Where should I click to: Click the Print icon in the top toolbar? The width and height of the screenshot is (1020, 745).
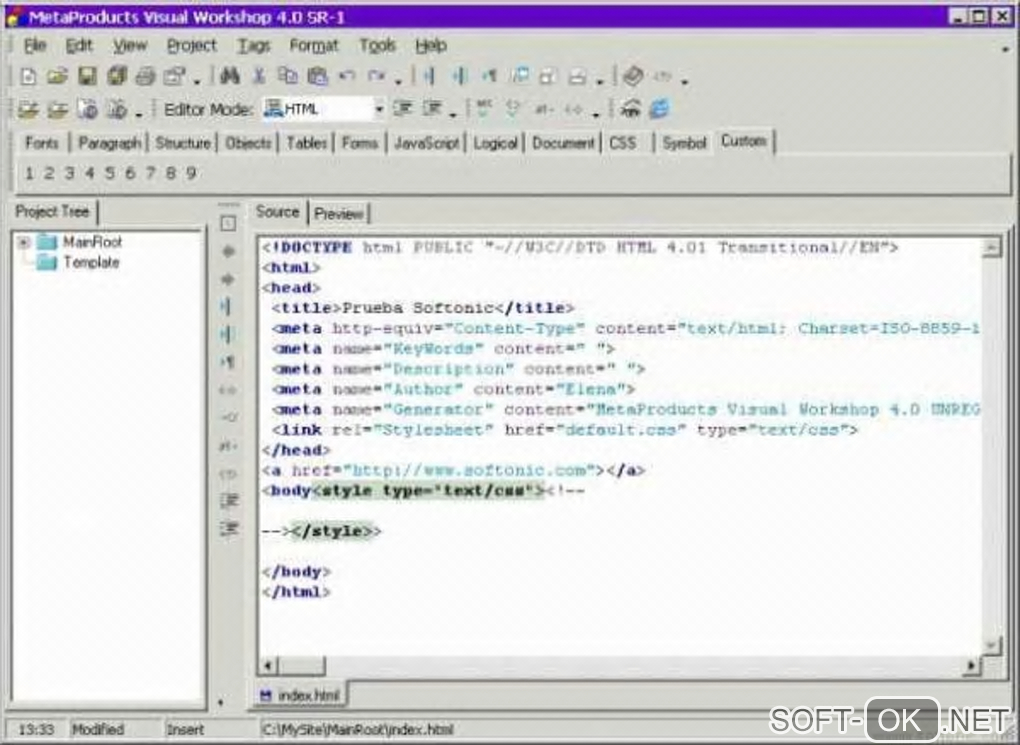pyautogui.click(x=146, y=76)
